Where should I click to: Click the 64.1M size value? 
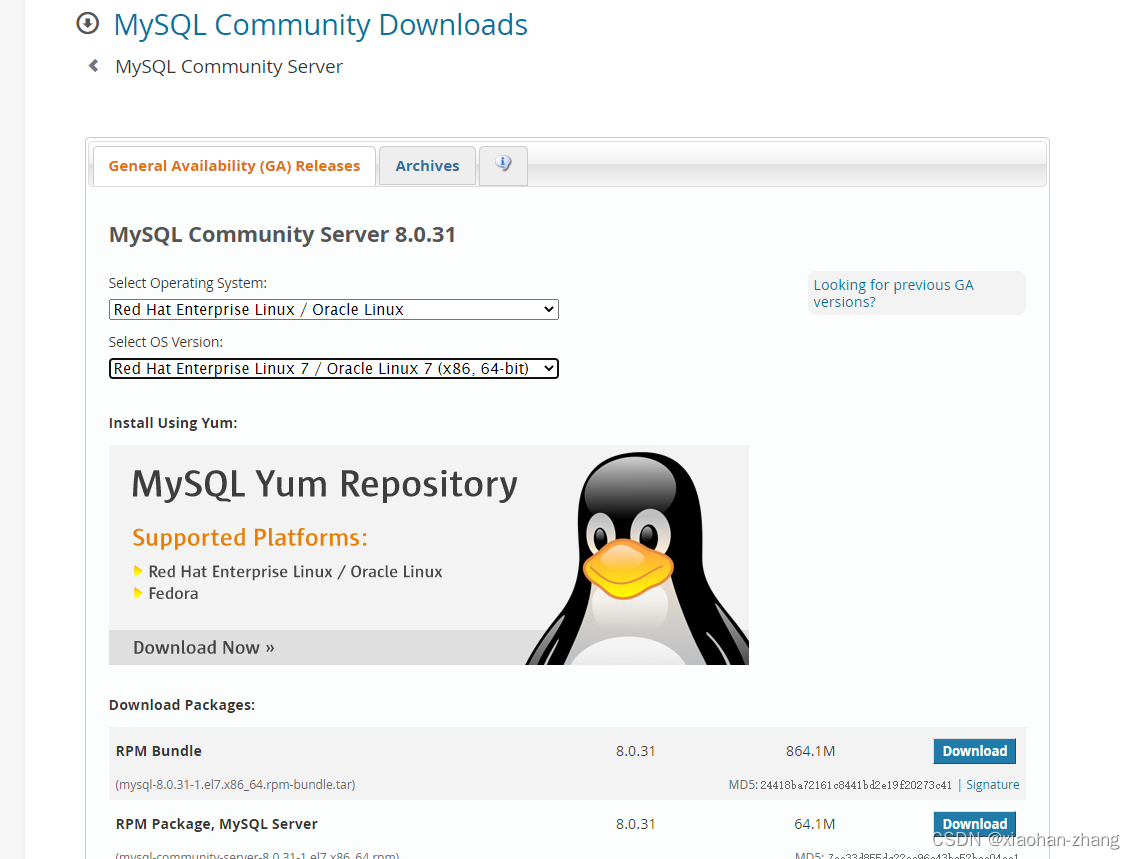click(x=814, y=824)
